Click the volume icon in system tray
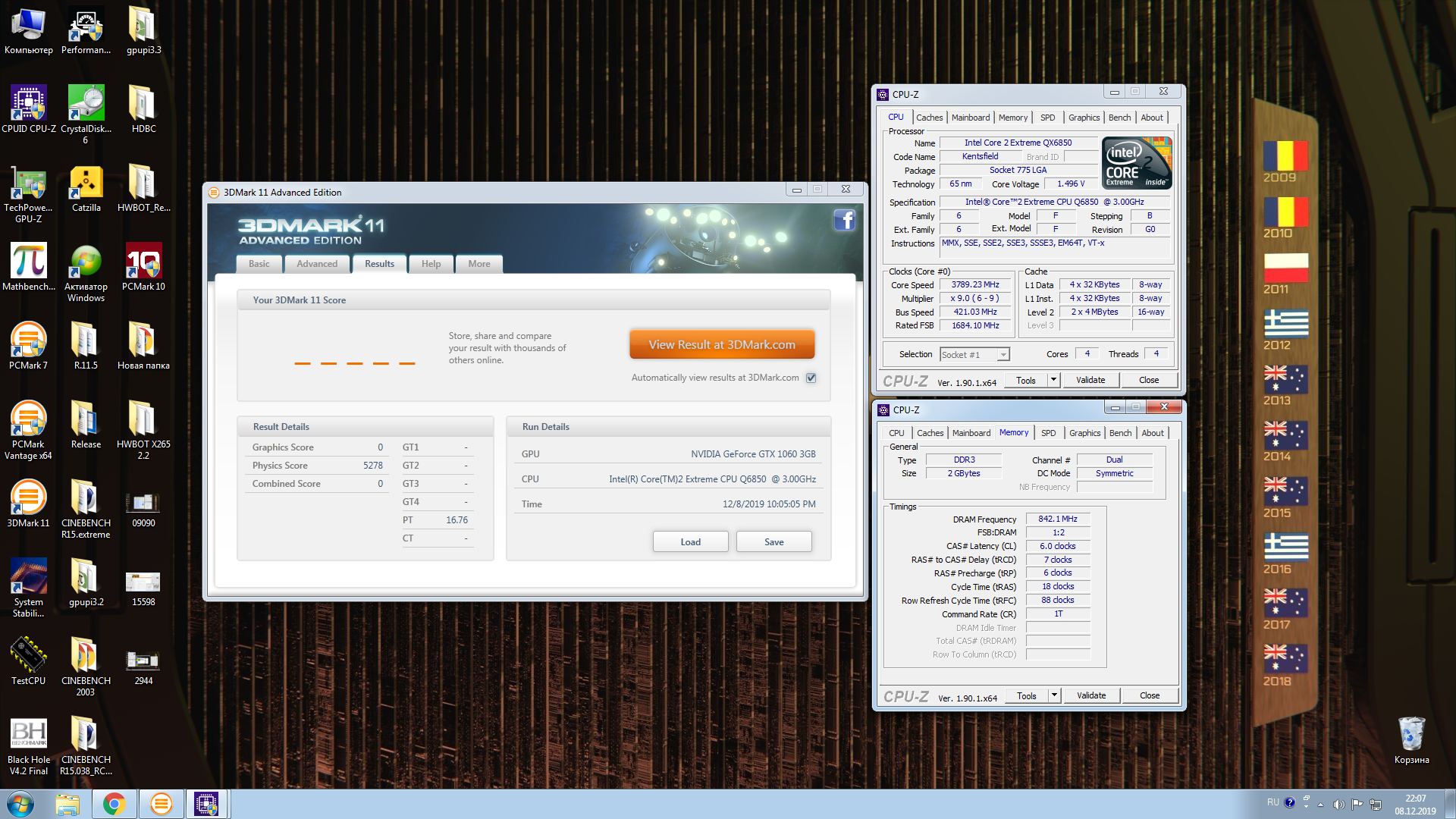1456x819 pixels. tap(1338, 804)
